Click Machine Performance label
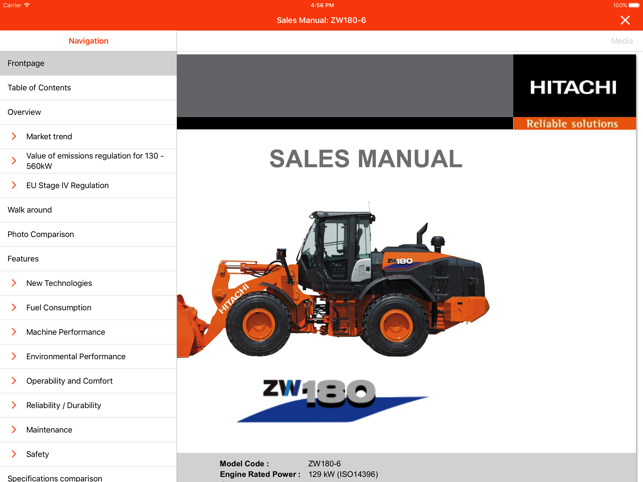The width and height of the screenshot is (643, 482). [66, 332]
